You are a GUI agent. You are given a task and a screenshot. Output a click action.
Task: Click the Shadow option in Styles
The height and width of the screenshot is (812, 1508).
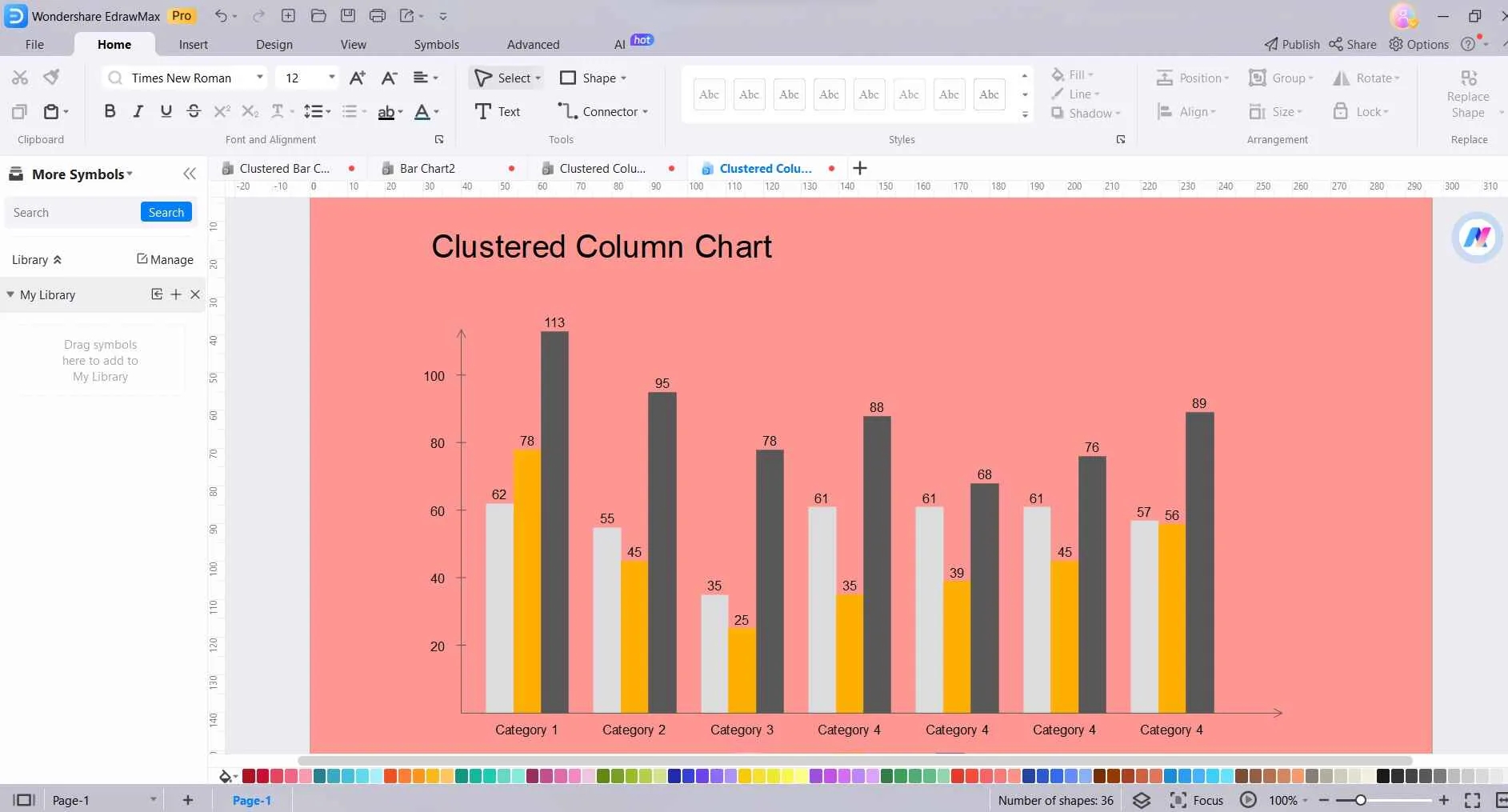pos(1086,113)
